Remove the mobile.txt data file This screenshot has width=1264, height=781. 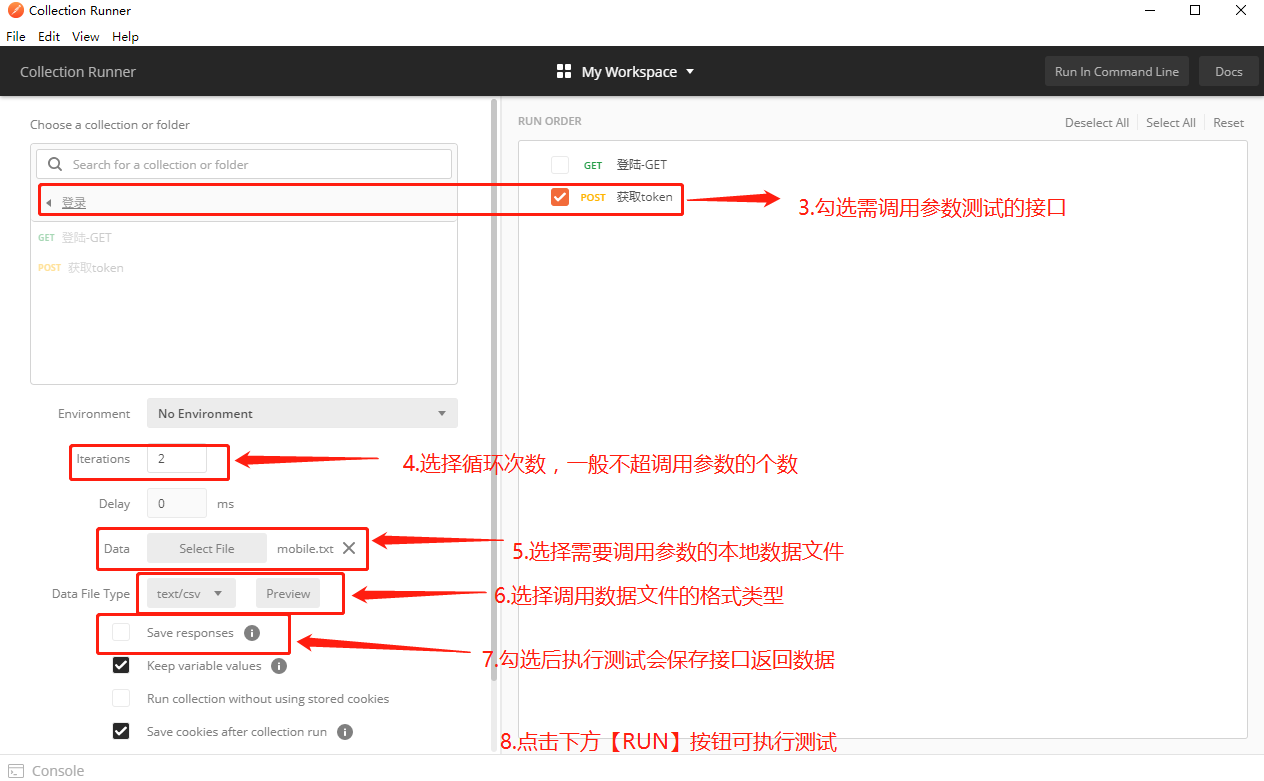pos(349,548)
